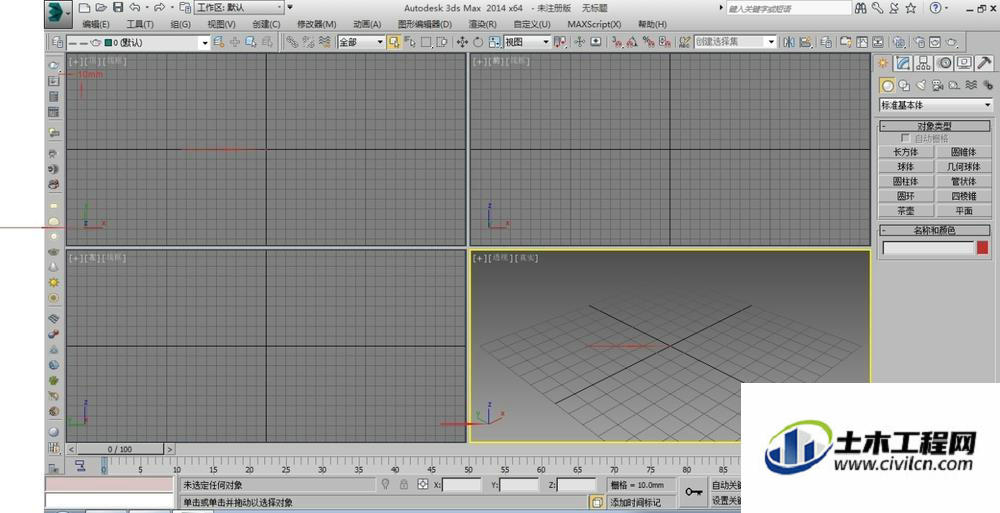Redo the action arrow
1000x513 pixels.
tap(159, 8)
